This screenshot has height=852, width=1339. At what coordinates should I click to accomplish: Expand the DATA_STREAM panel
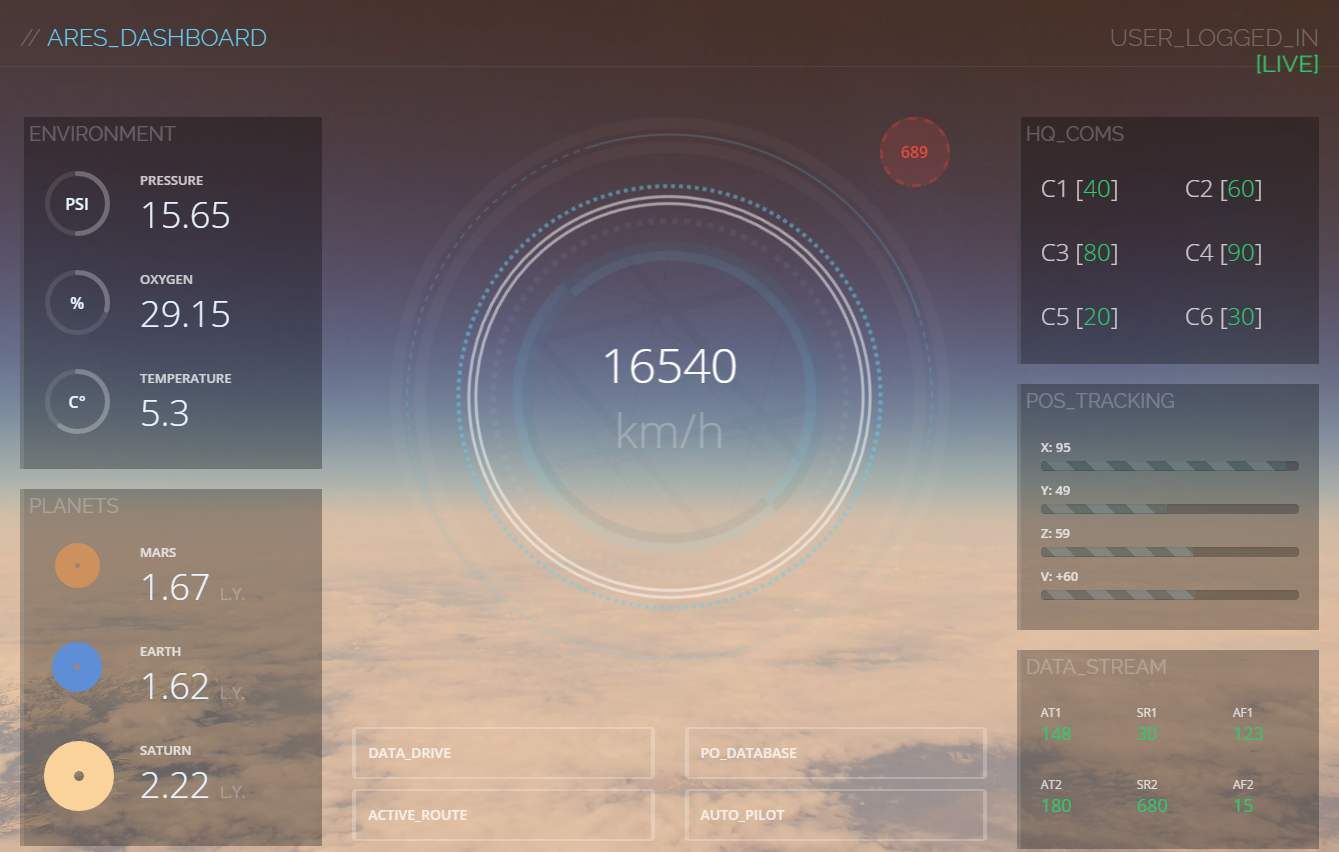1095,667
